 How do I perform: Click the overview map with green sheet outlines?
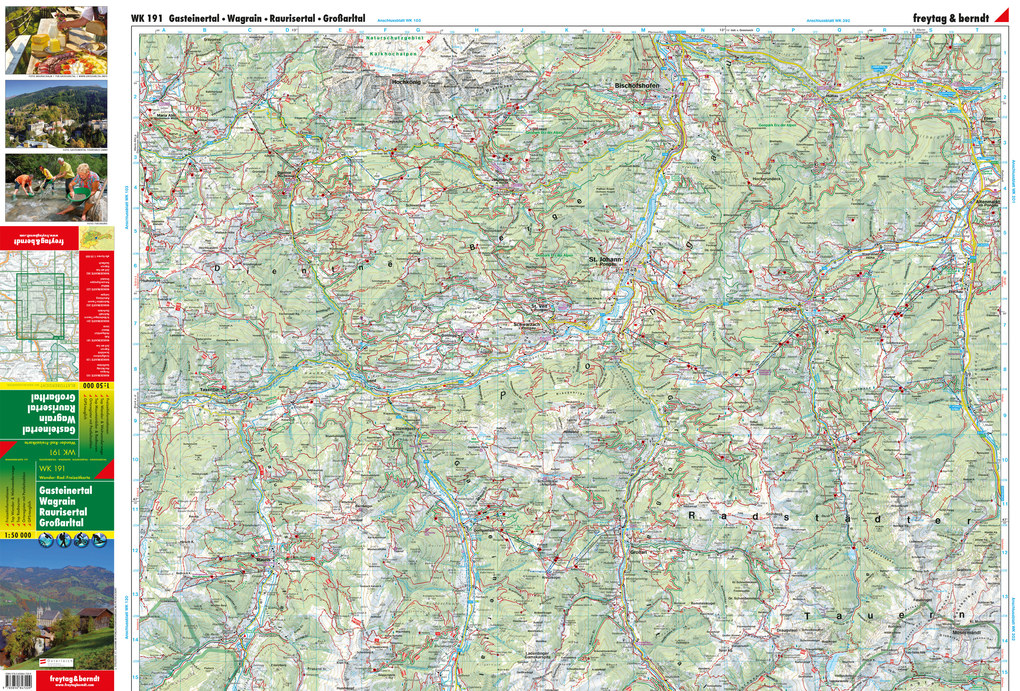point(39,316)
